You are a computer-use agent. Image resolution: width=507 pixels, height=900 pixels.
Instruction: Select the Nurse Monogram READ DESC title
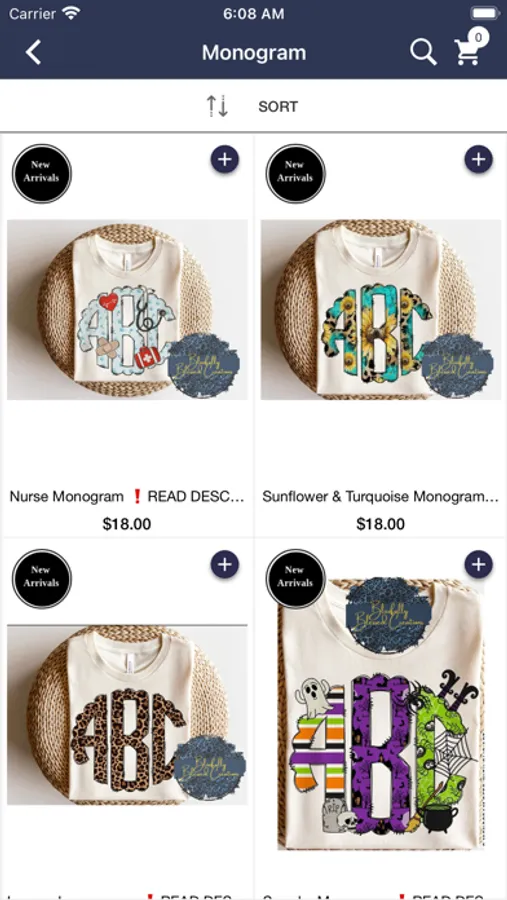127,496
